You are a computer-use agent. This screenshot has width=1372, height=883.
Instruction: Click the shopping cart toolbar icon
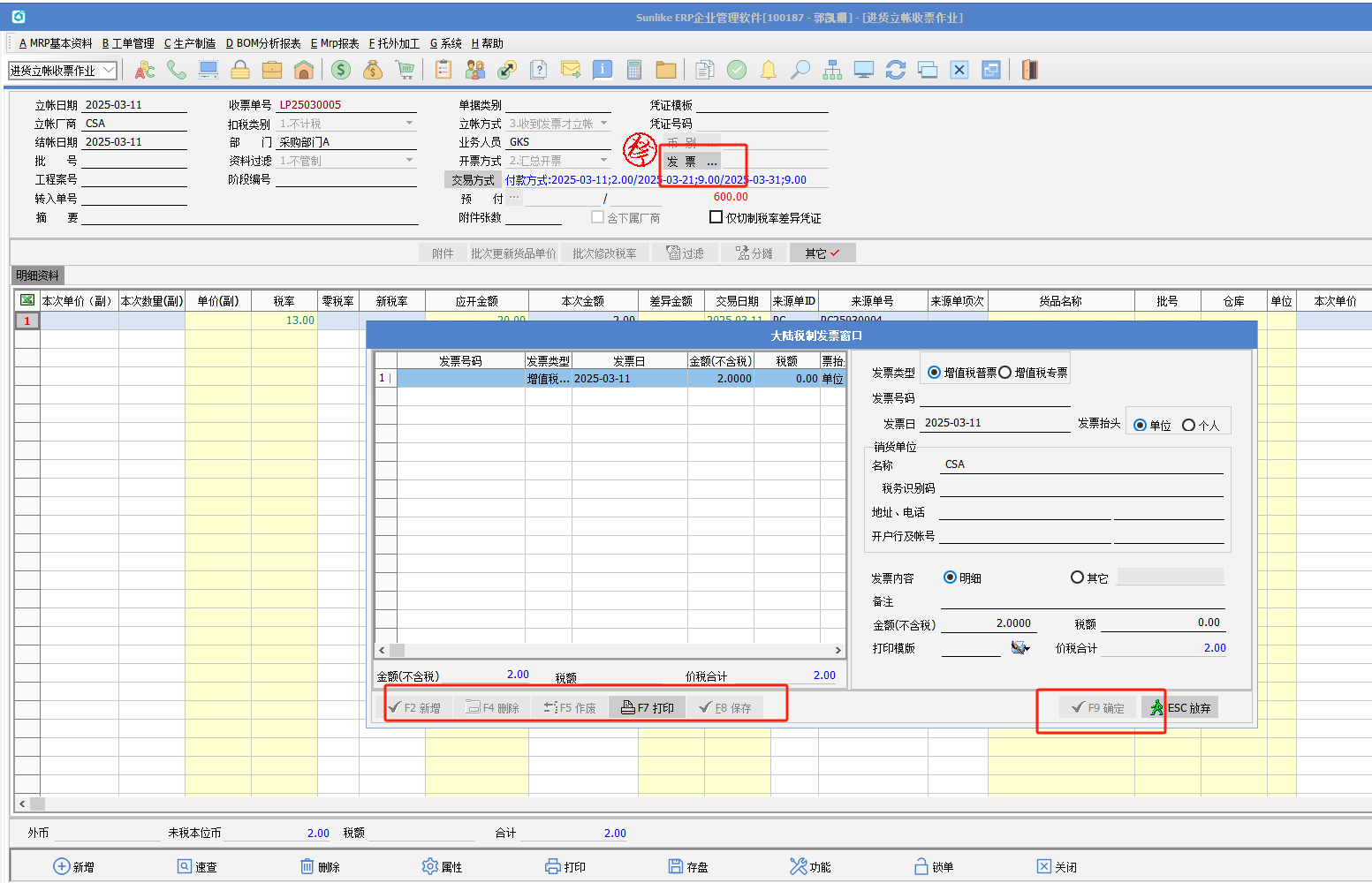pyautogui.click(x=405, y=70)
